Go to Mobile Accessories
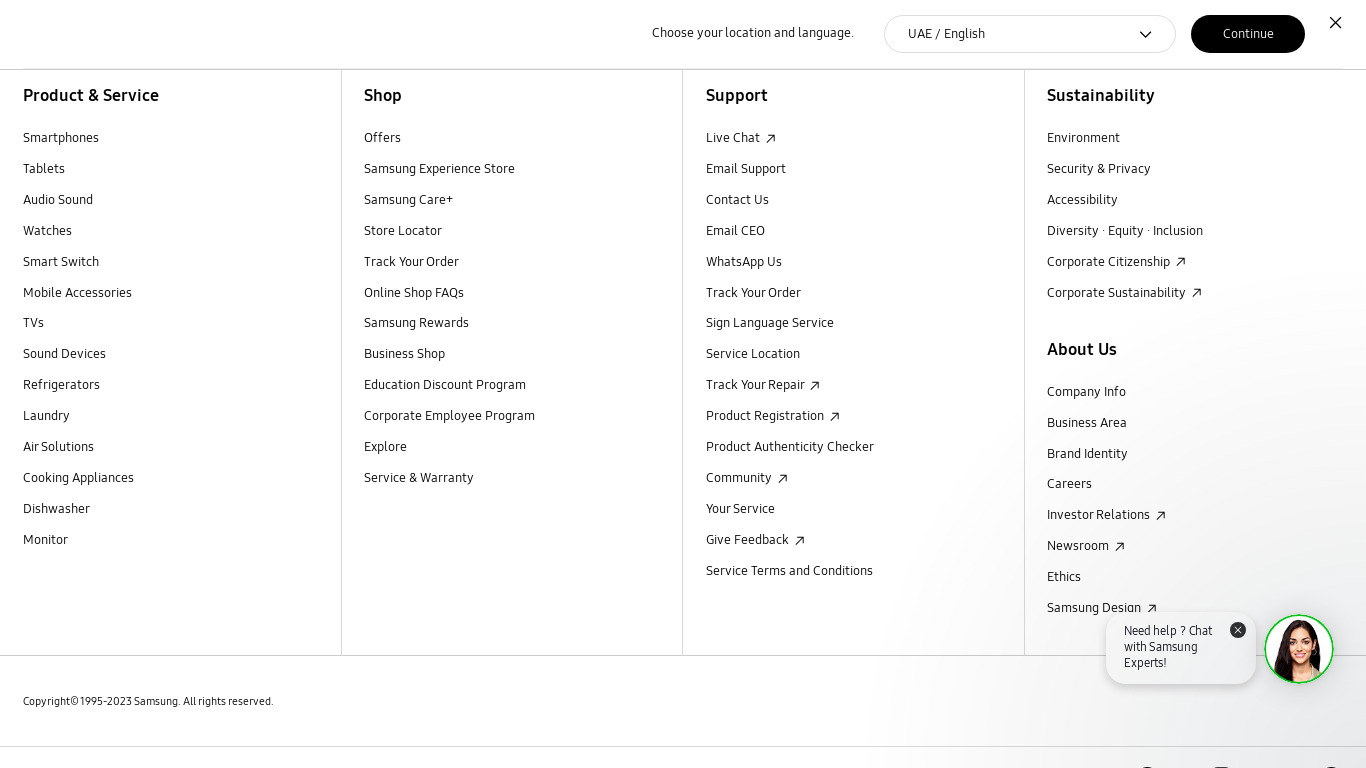 (77, 293)
